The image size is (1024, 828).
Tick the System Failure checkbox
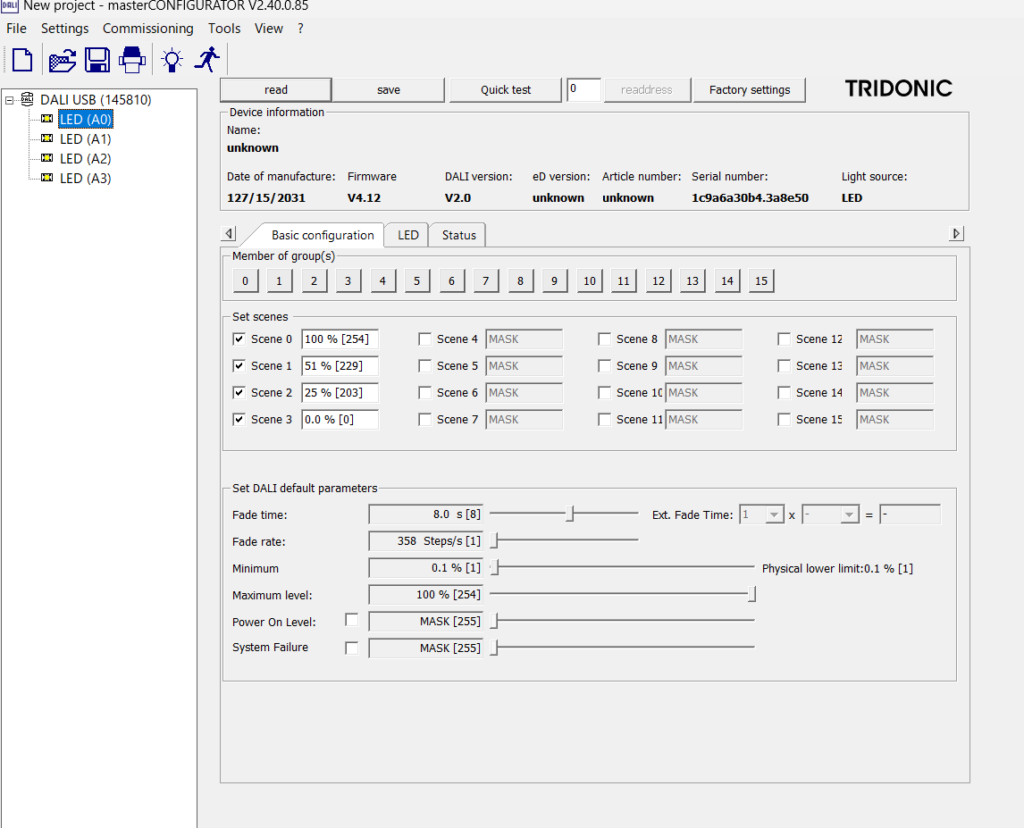pos(351,648)
